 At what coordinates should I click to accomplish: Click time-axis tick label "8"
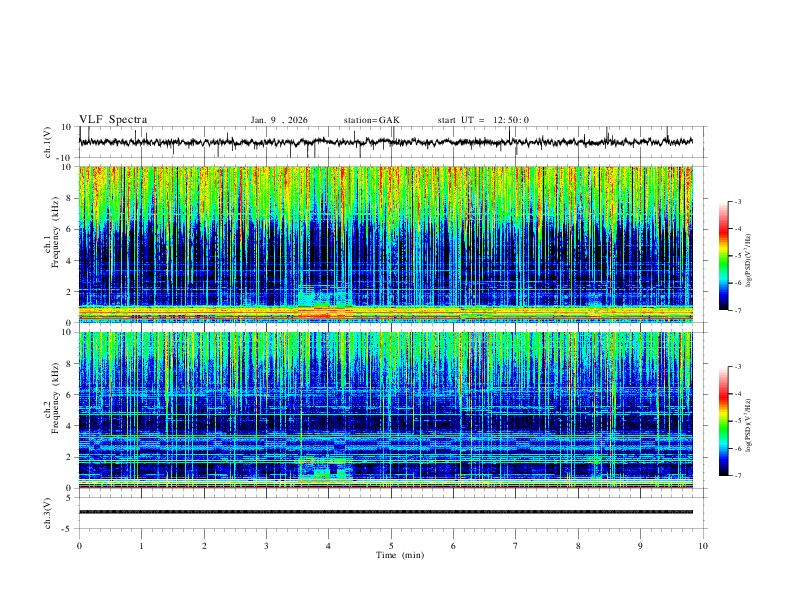click(x=578, y=546)
